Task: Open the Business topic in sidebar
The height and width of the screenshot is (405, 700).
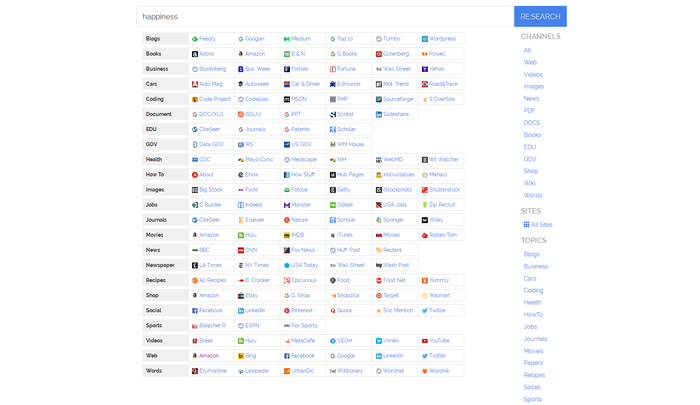Action: pyautogui.click(x=536, y=267)
